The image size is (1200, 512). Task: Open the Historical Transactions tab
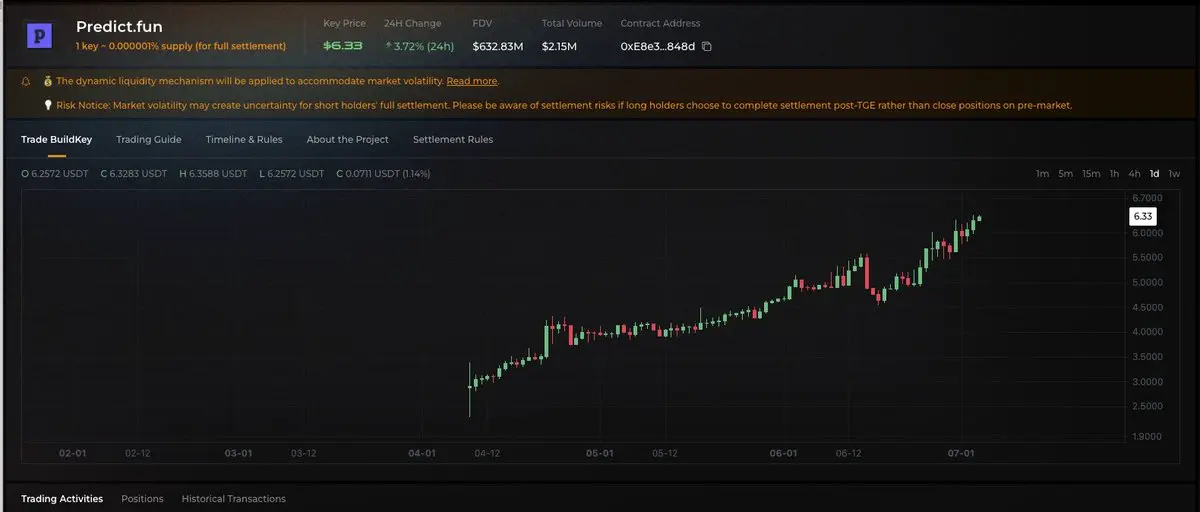click(x=234, y=498)
